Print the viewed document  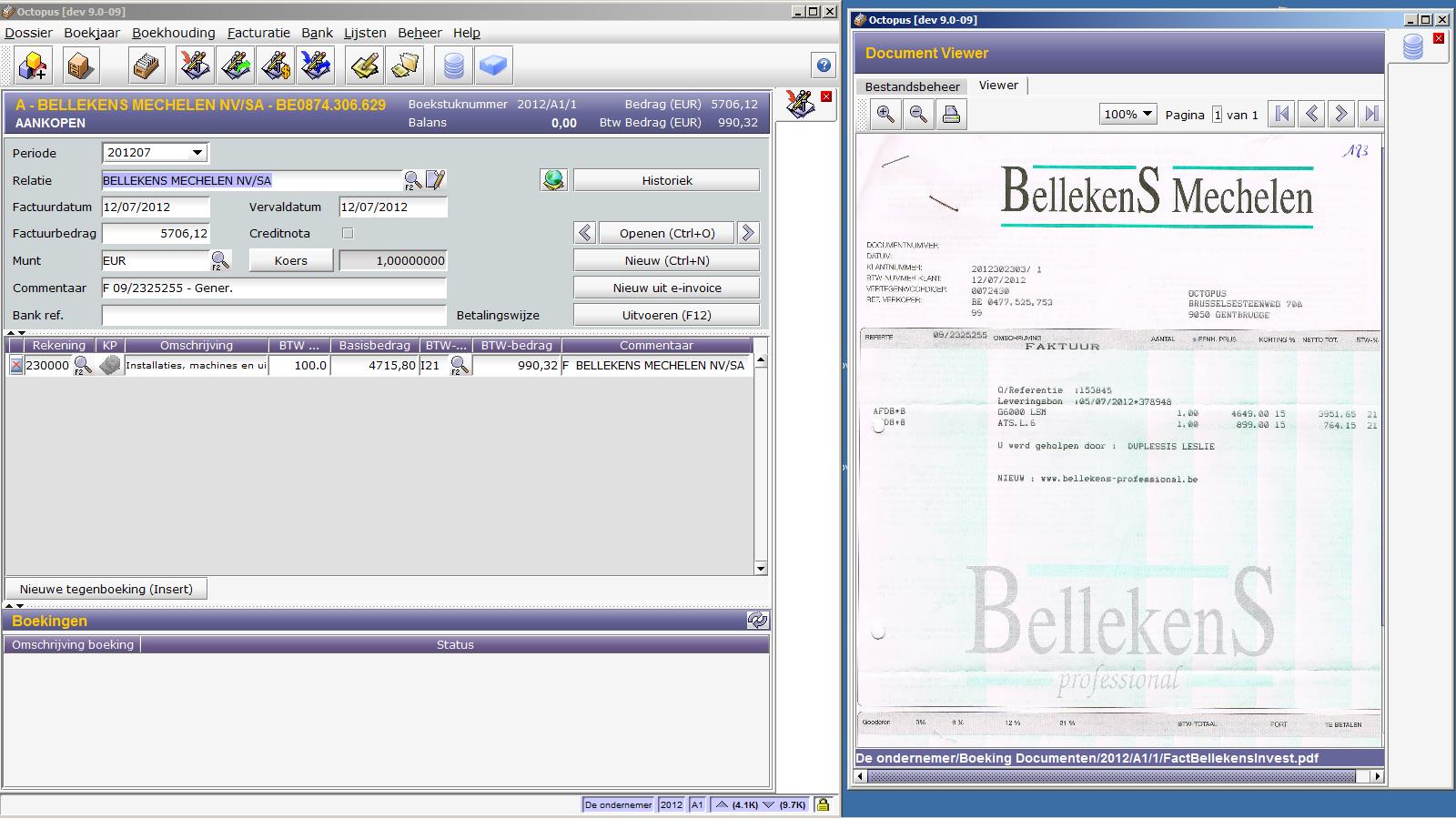tap(951, 114)
